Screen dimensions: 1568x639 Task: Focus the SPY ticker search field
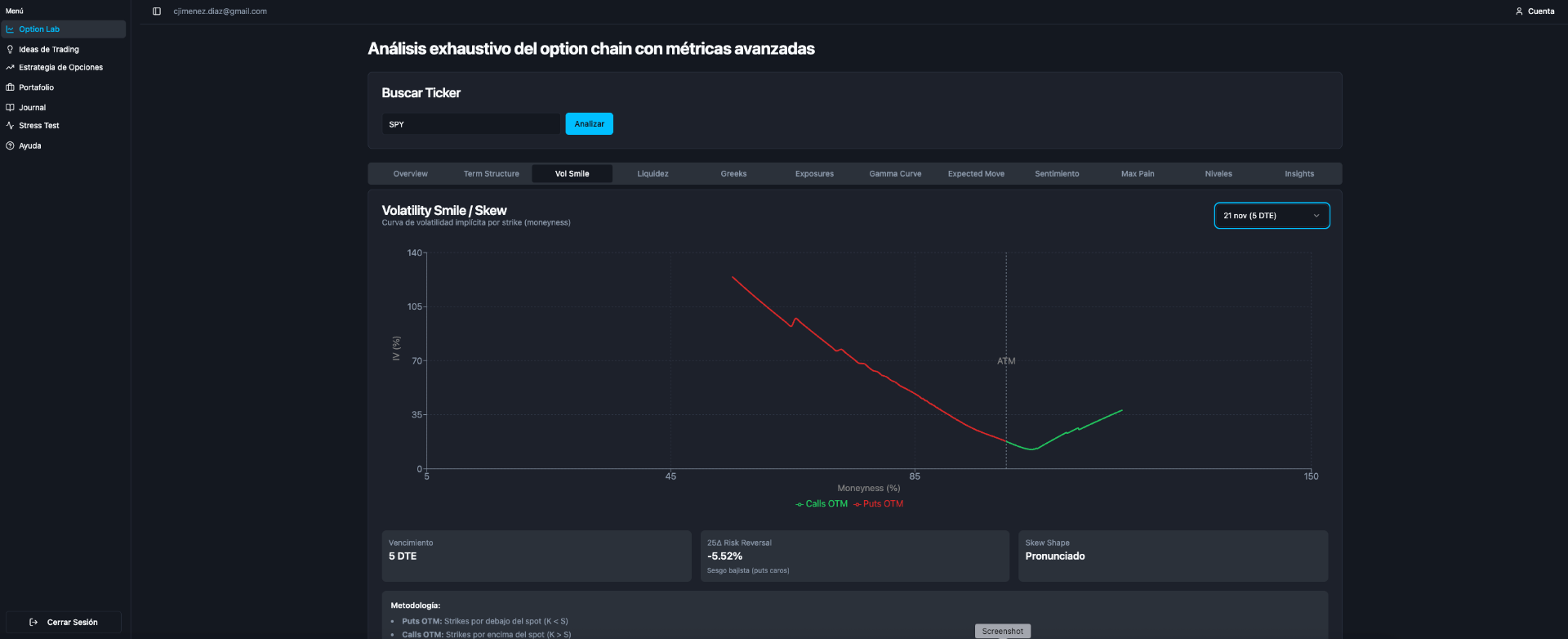(471, 124)
